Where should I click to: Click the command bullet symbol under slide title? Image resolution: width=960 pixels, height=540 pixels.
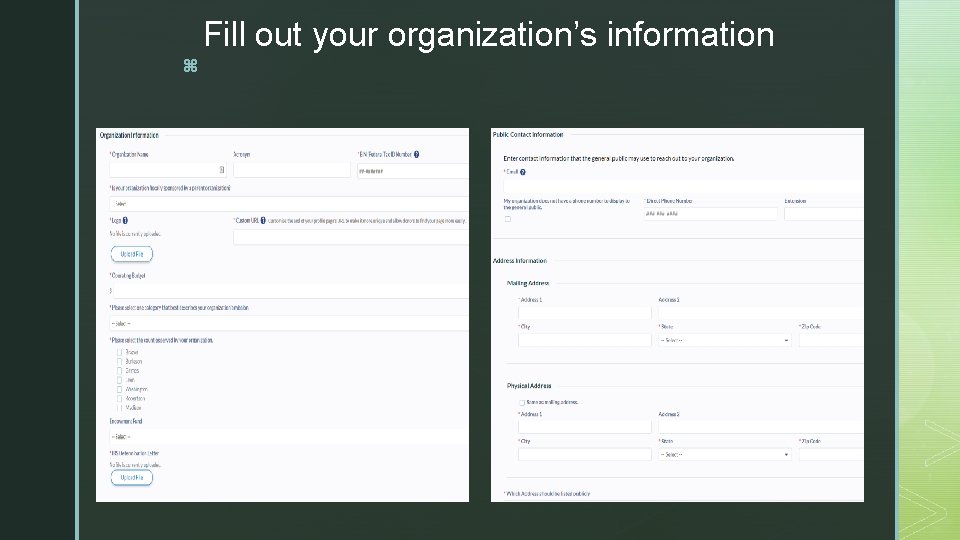tap(190, 66)
